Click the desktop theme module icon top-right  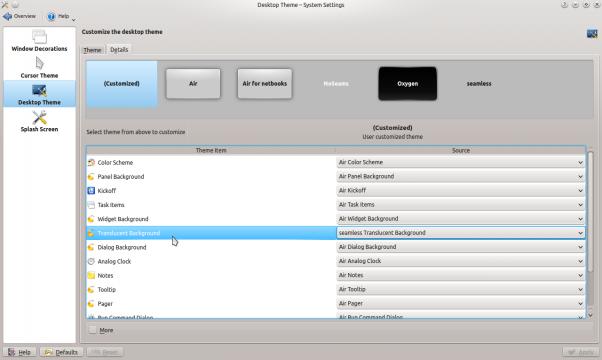tap(592, 34)
